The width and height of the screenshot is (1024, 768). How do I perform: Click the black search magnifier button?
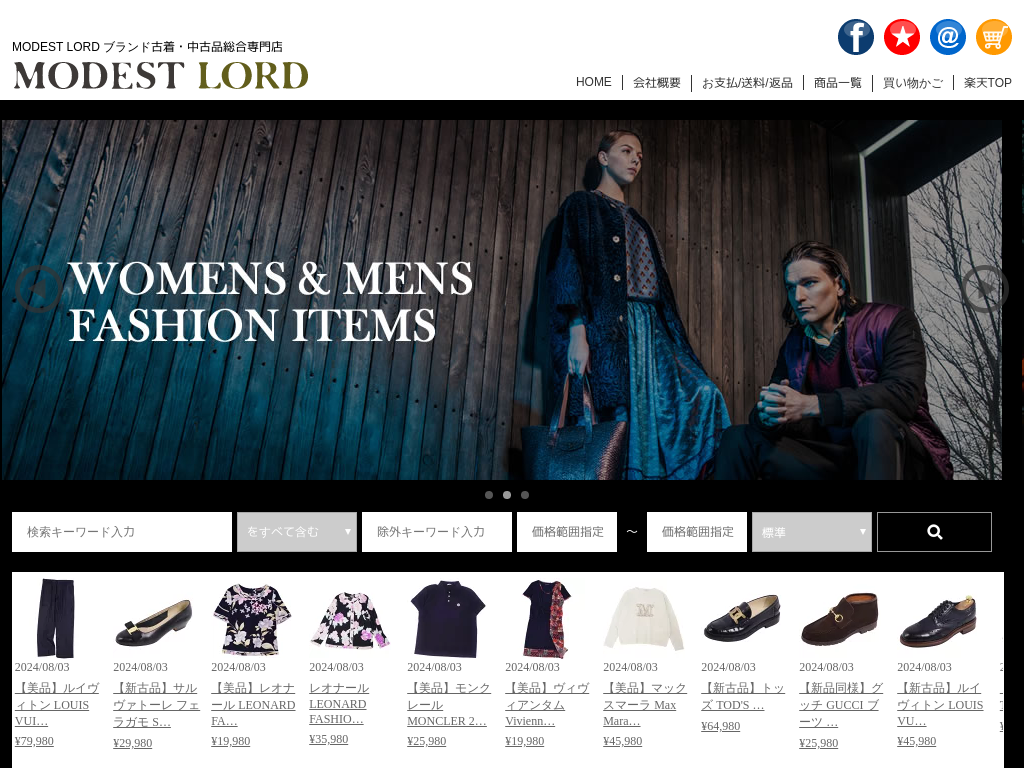coord(934,532)
